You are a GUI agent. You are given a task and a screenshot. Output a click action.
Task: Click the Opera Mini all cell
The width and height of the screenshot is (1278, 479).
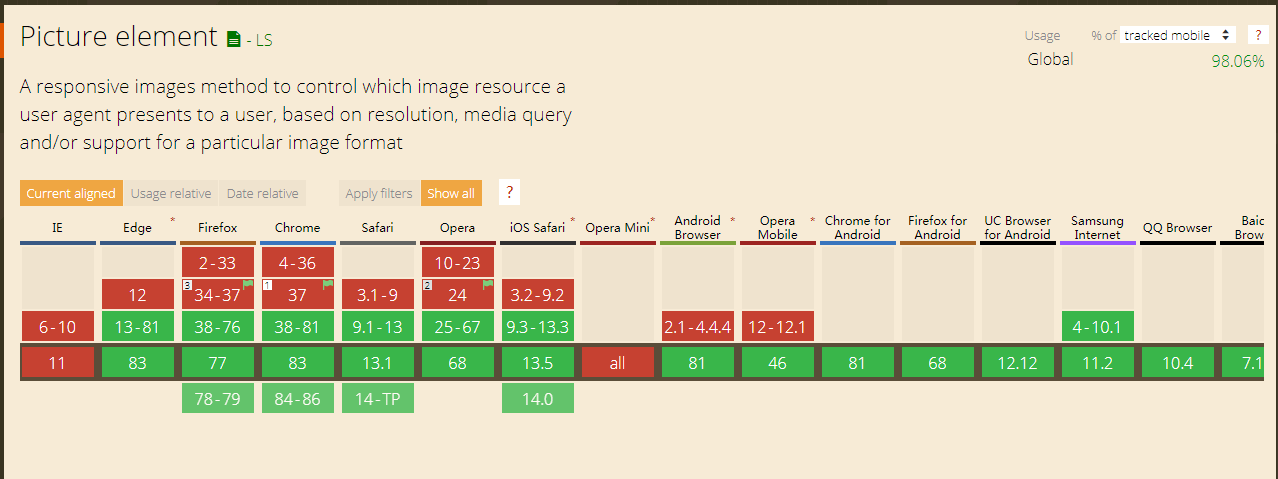pyautogui.click(x=617, y=363)
